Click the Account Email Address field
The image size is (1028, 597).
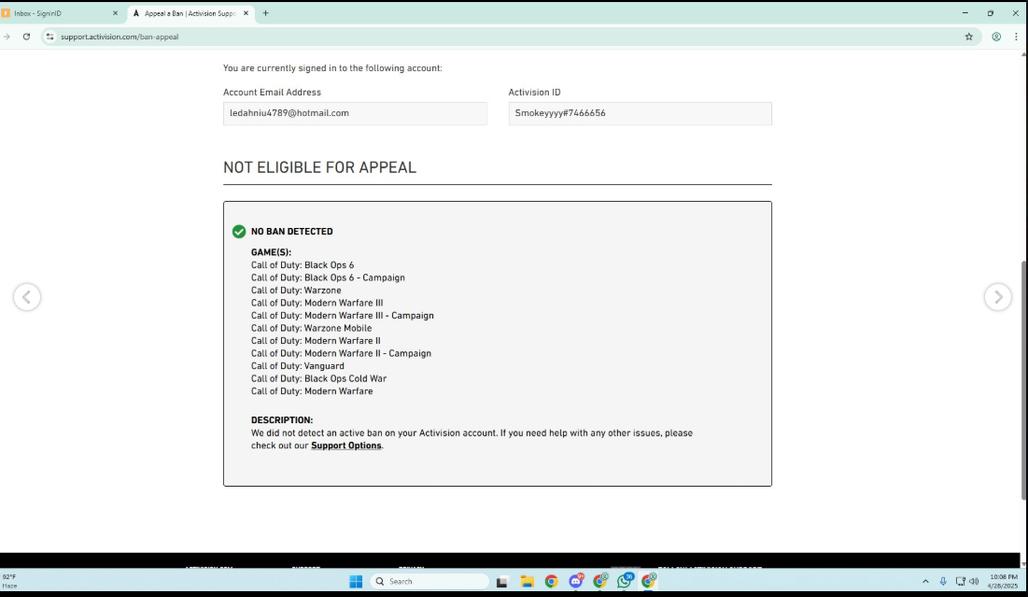[355, 113]
